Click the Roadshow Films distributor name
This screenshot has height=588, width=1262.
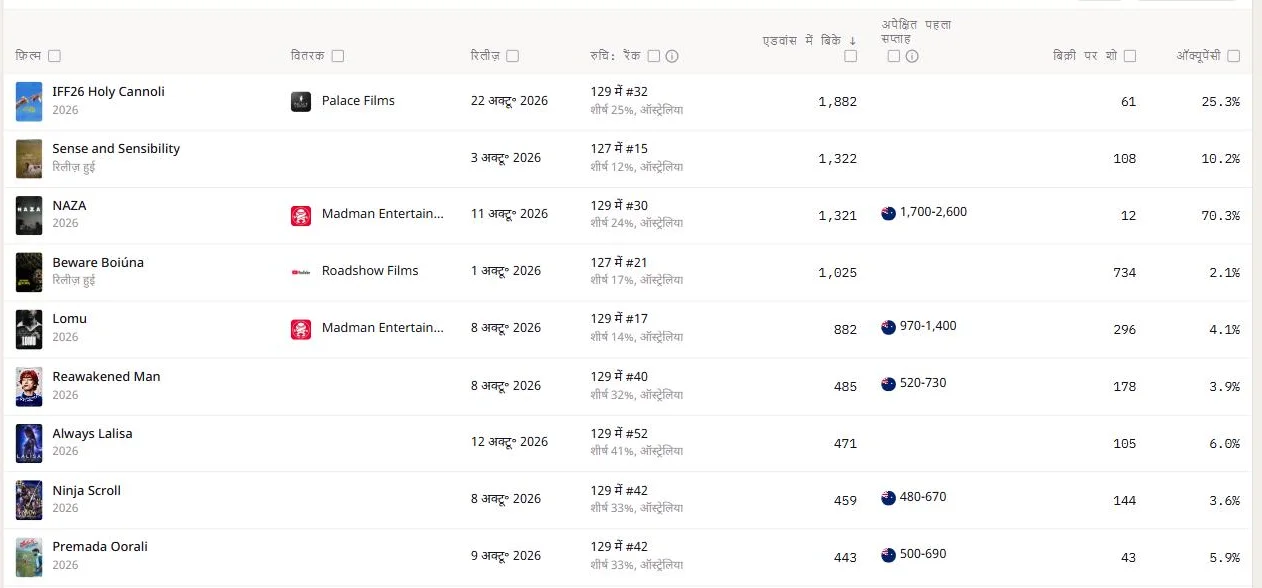coord(370,271)
